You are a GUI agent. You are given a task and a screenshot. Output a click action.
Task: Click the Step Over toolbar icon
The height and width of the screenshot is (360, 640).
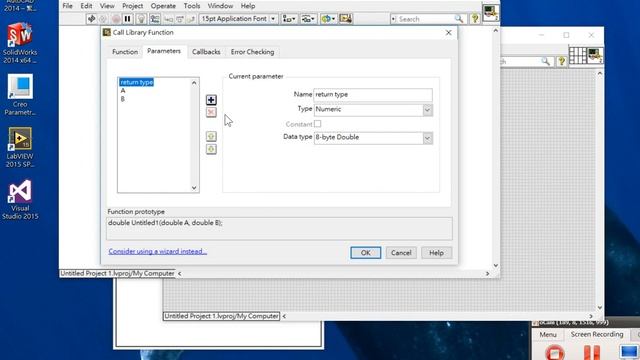pos(180,19)
